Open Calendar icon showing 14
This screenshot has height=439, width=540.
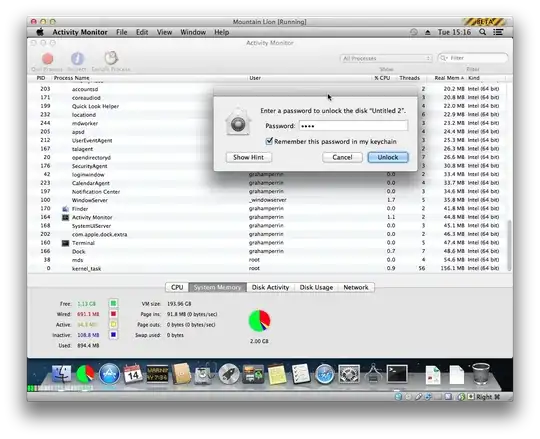tap(133, 374)
